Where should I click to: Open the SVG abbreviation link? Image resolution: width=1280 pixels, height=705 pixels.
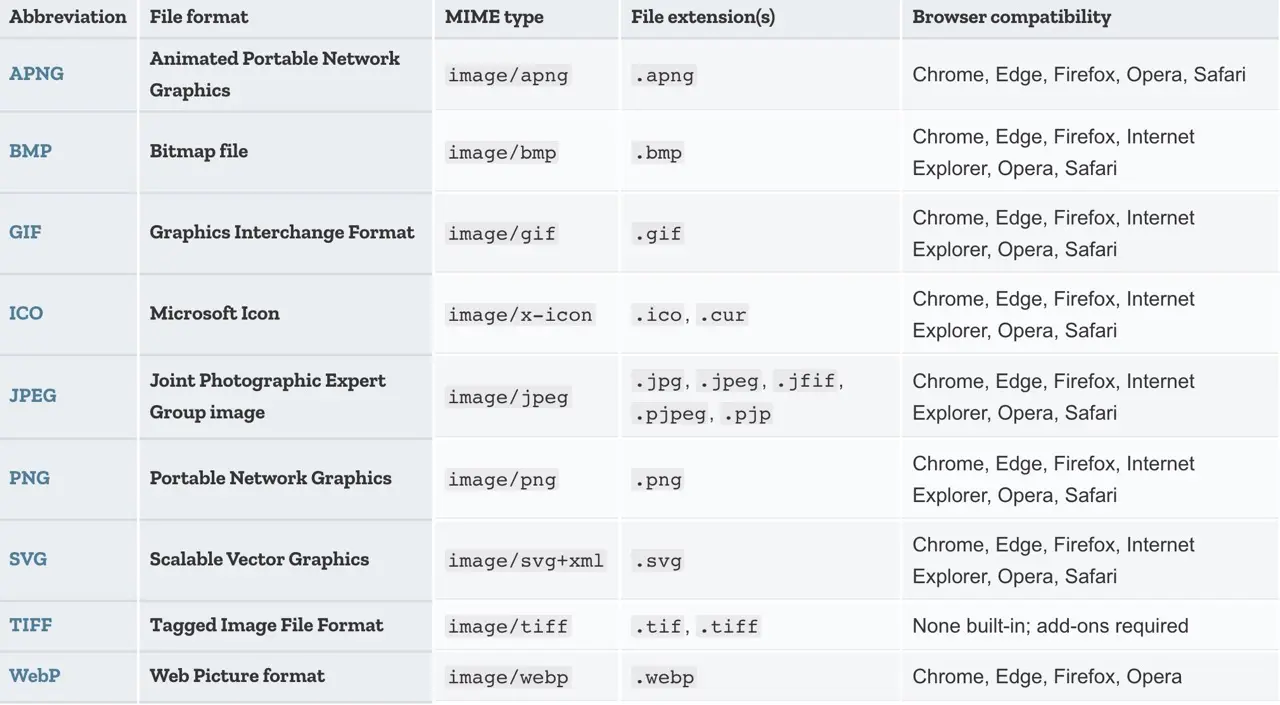tap(28, 559)
